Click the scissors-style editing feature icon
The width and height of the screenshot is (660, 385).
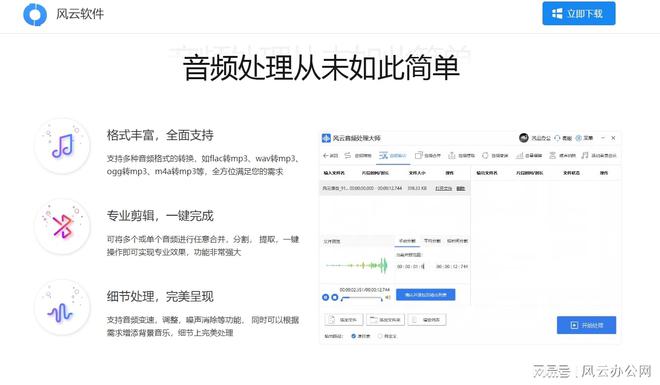point(62,226)
